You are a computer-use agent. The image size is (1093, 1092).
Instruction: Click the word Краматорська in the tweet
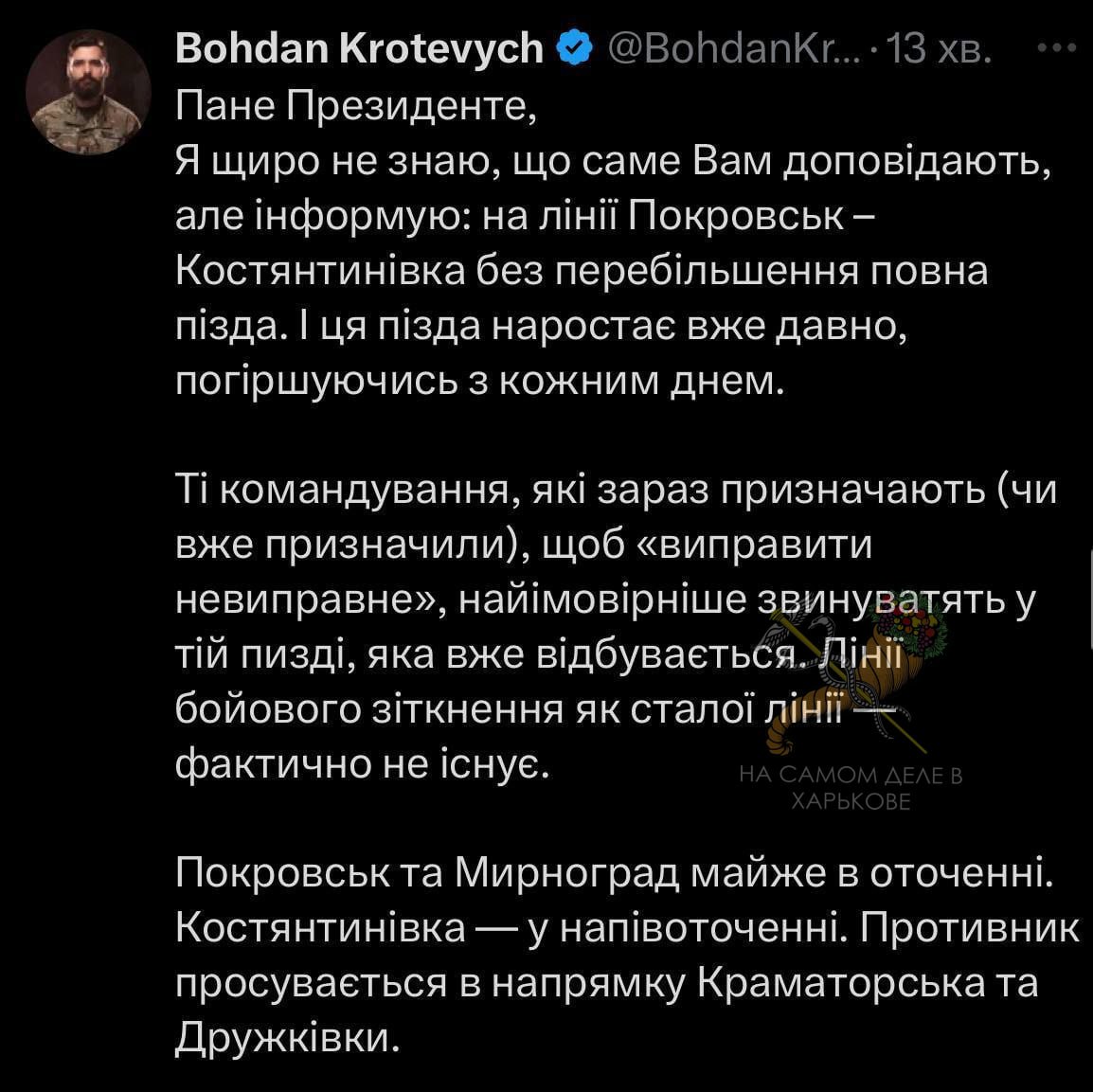point(843,983)
